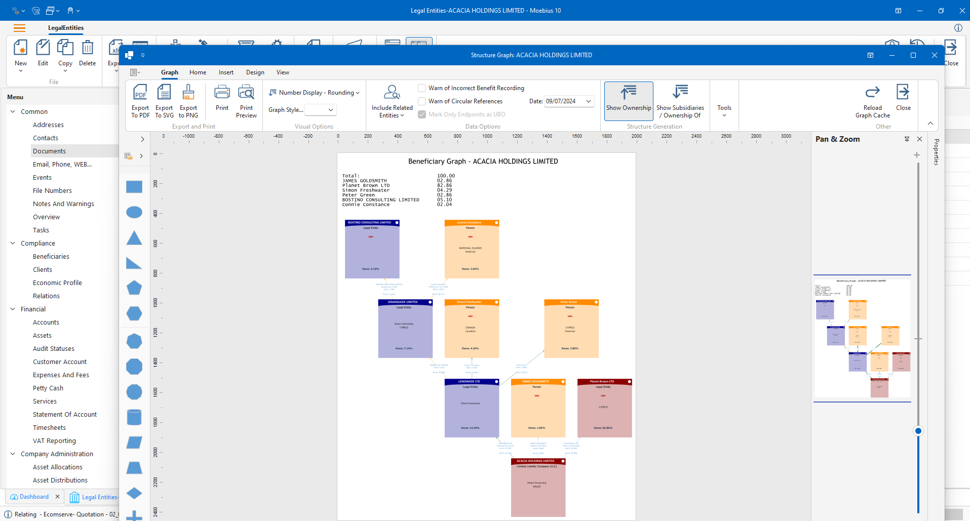This screenshot has height=521, width=970.
Task: Collapse the Common tree section
Action: (x=12, y=111)
